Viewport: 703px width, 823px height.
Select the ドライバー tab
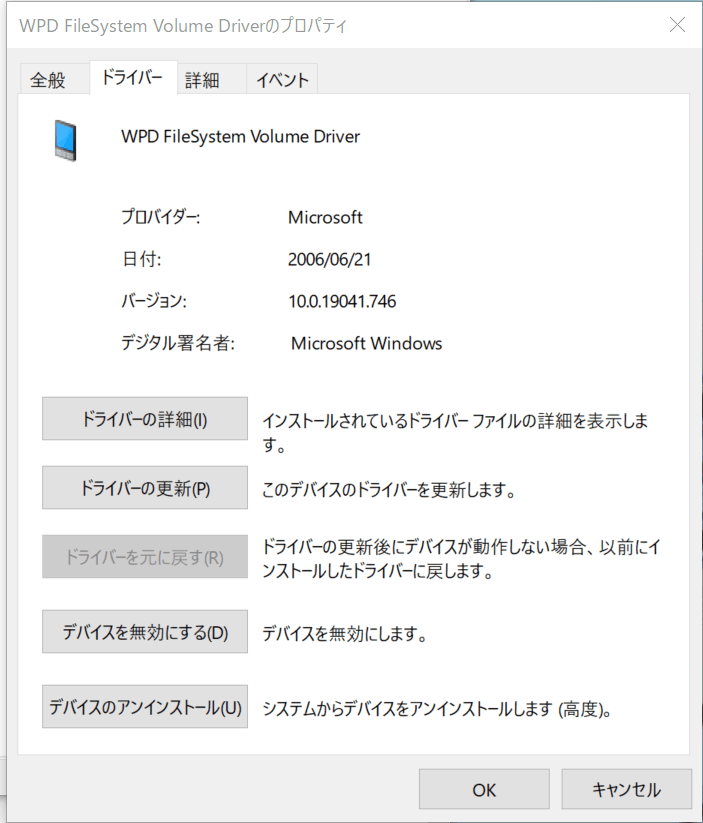133,78
